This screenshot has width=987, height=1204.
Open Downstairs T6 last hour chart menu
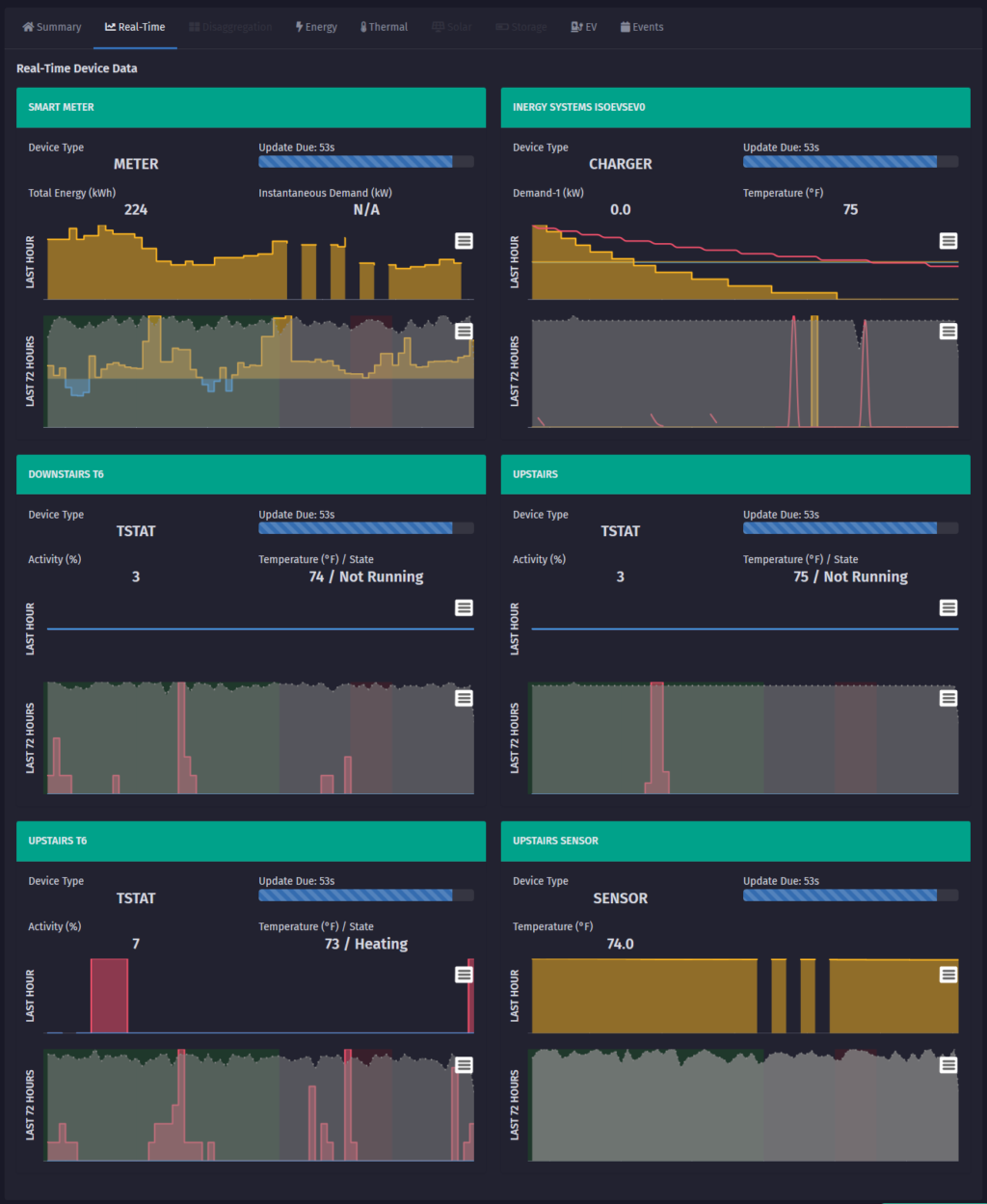[464, 607]
